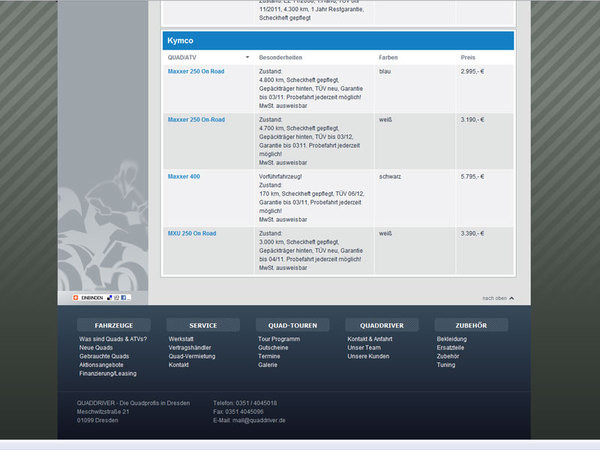The height and width of the screenshot is (450, 600).
Task: Open Quad-Vermietung link
Action: tap(192, 356)
